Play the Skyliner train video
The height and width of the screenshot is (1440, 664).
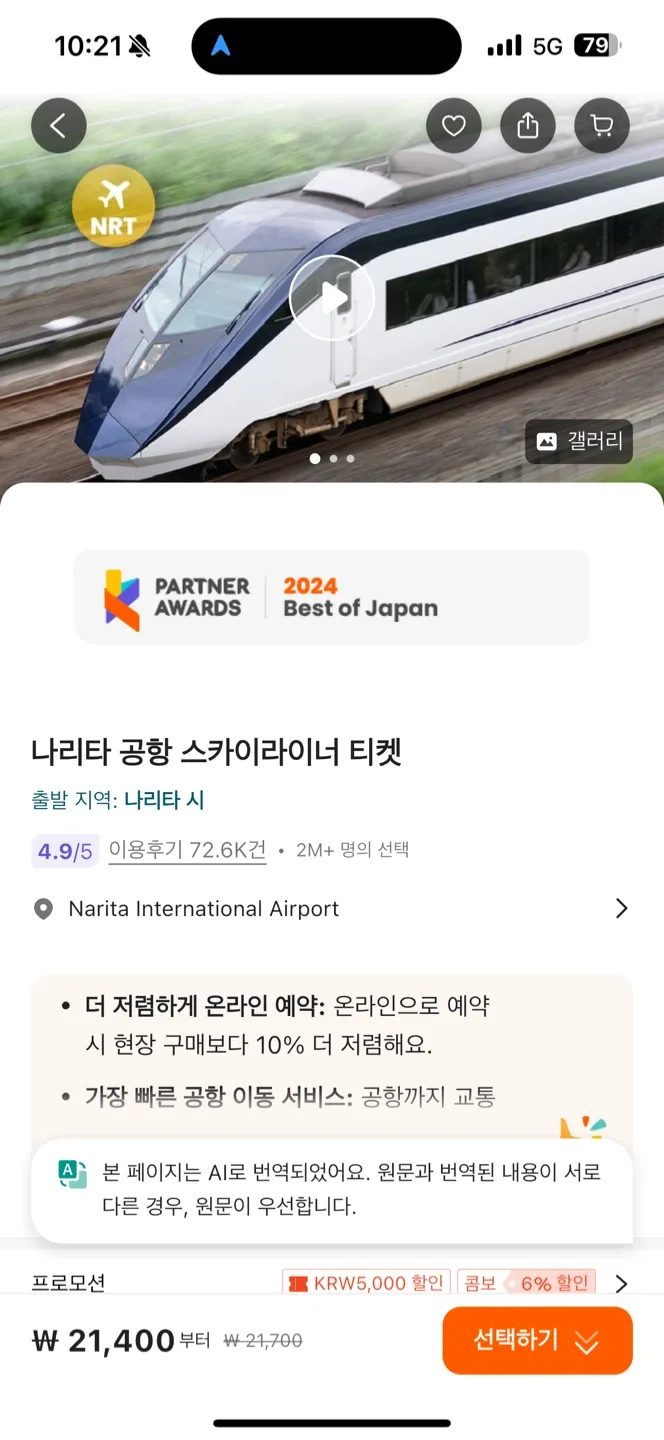pyautogui.click(x=331, y=297)
